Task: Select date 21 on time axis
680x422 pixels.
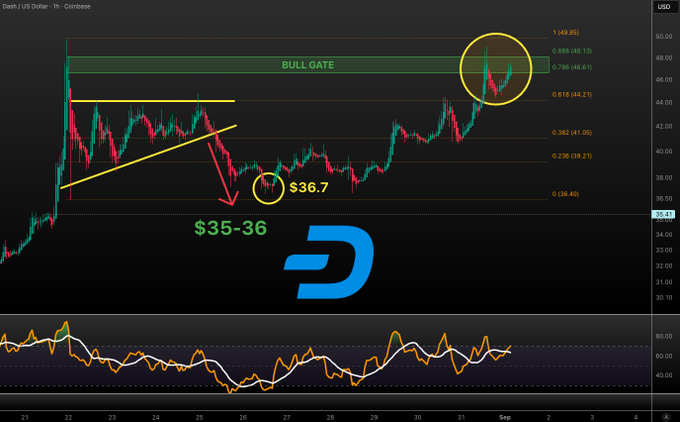Action: [25, 417]
